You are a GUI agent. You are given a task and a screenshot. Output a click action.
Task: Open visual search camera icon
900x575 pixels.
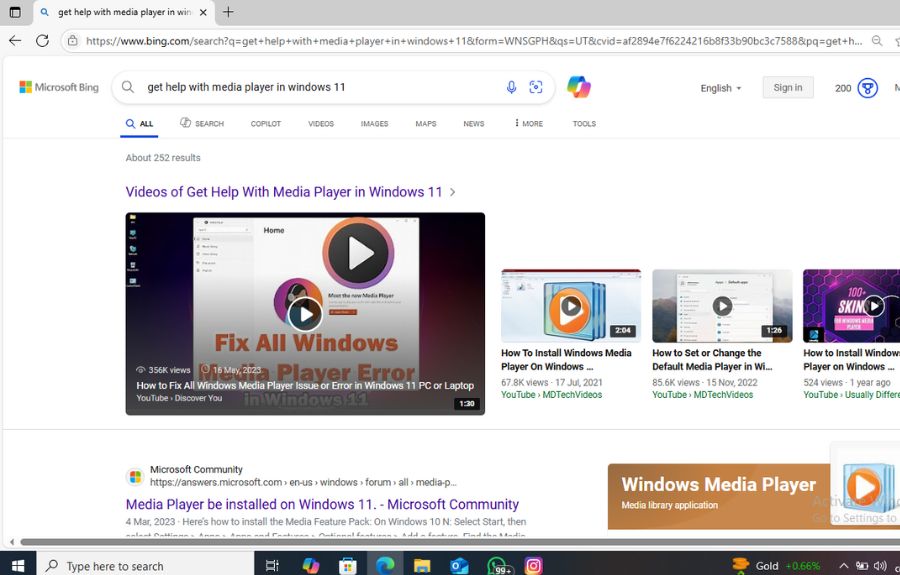536,87
